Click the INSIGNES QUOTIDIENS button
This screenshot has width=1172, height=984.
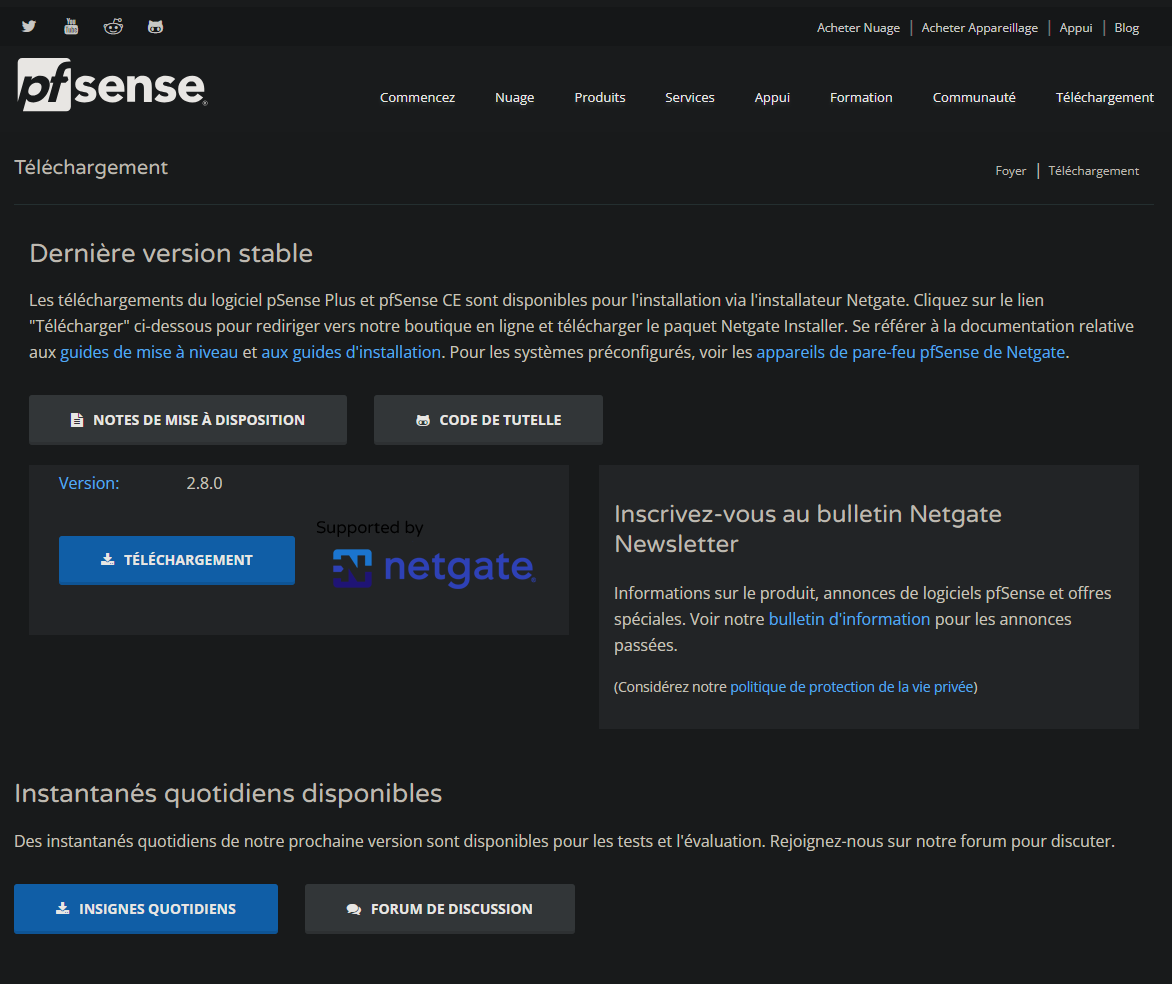click(x=146, y=909)
